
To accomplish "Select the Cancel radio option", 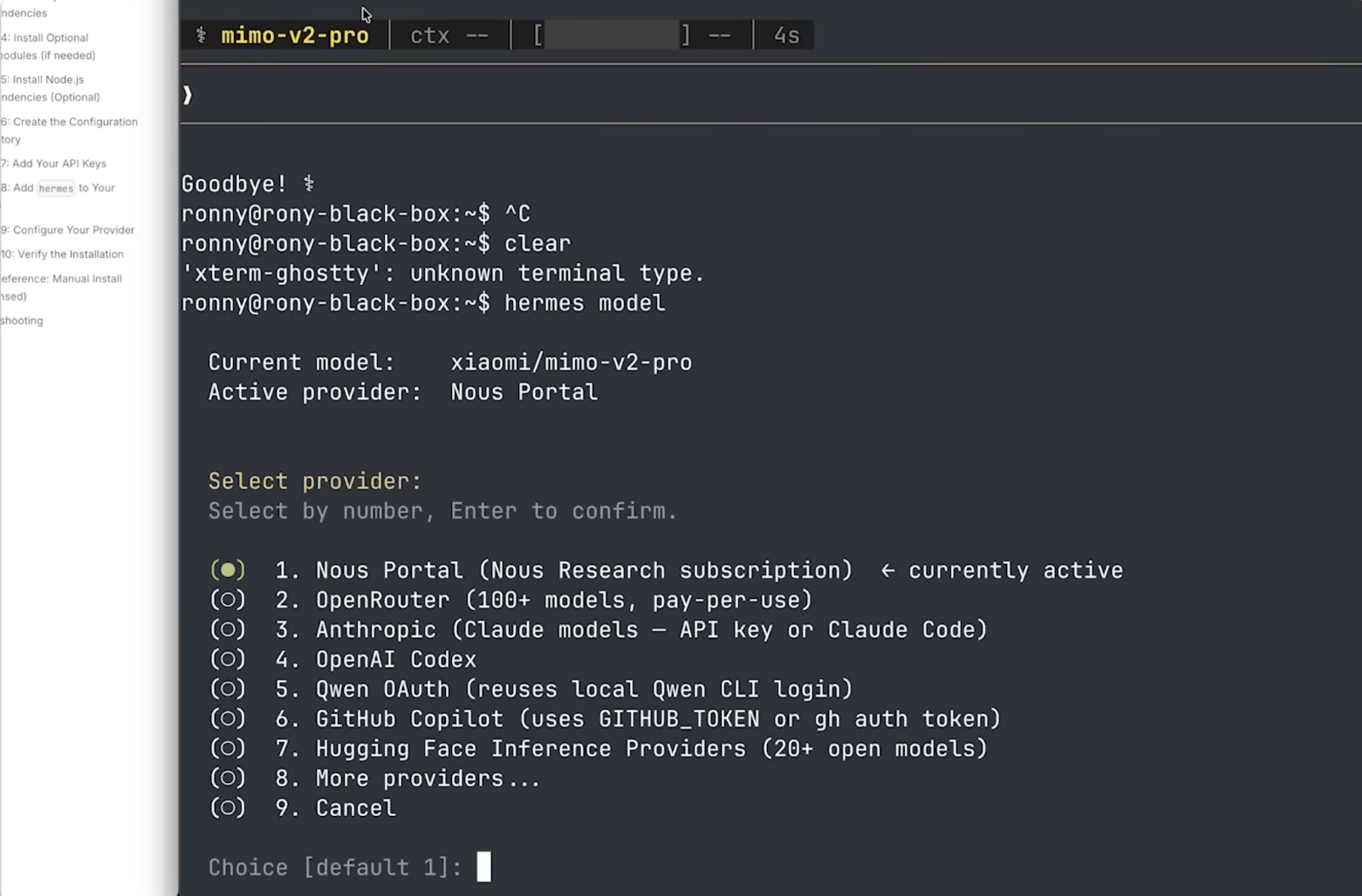I will [227, 808].
